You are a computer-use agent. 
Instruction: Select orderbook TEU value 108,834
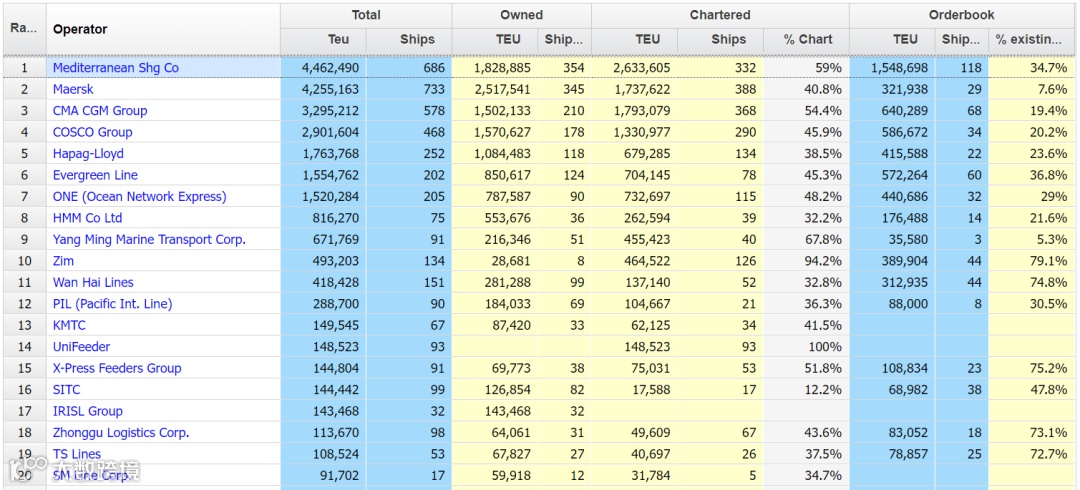point(904,368)
